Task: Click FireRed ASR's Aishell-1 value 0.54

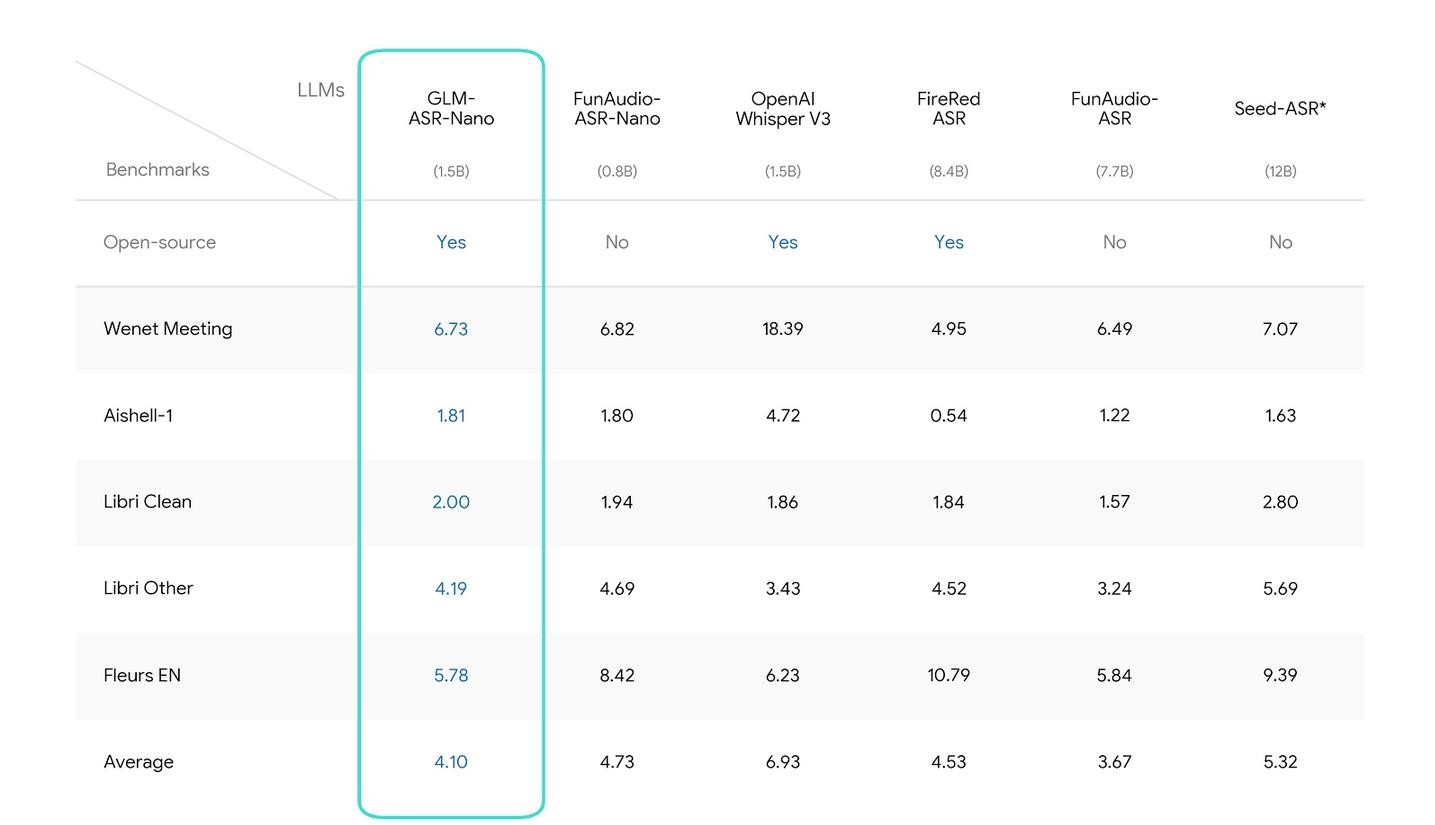Action: click(x=948, y=416)
